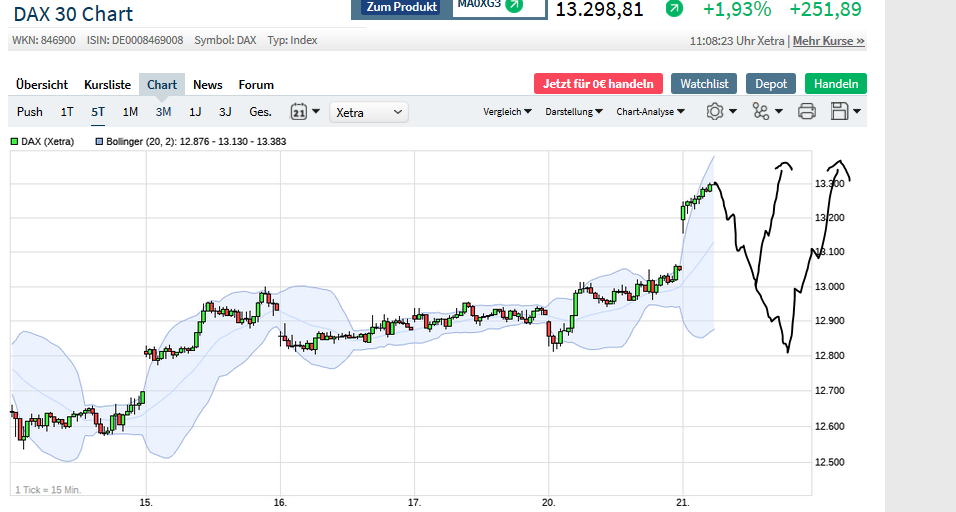
Task: Open the Chart-Analyse dropdown
Action: pos(650,112)
